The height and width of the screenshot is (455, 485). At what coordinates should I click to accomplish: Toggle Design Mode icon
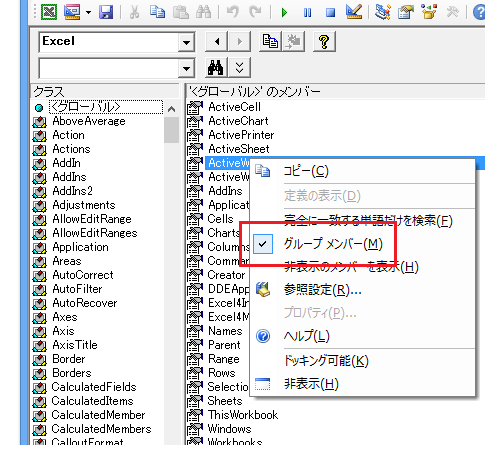pos(354,12)
